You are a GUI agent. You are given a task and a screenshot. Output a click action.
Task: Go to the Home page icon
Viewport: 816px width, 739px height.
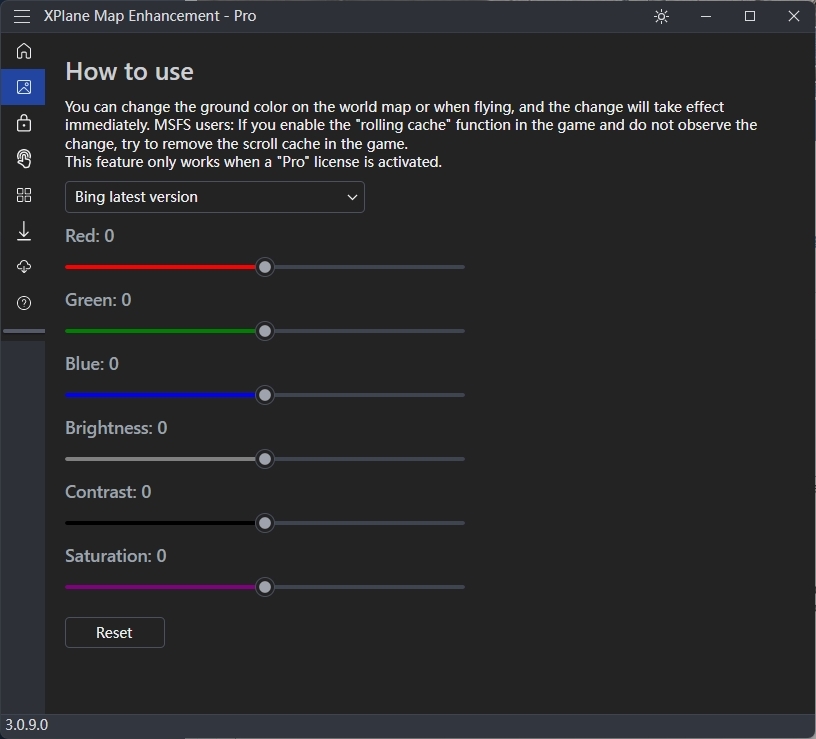24,51
